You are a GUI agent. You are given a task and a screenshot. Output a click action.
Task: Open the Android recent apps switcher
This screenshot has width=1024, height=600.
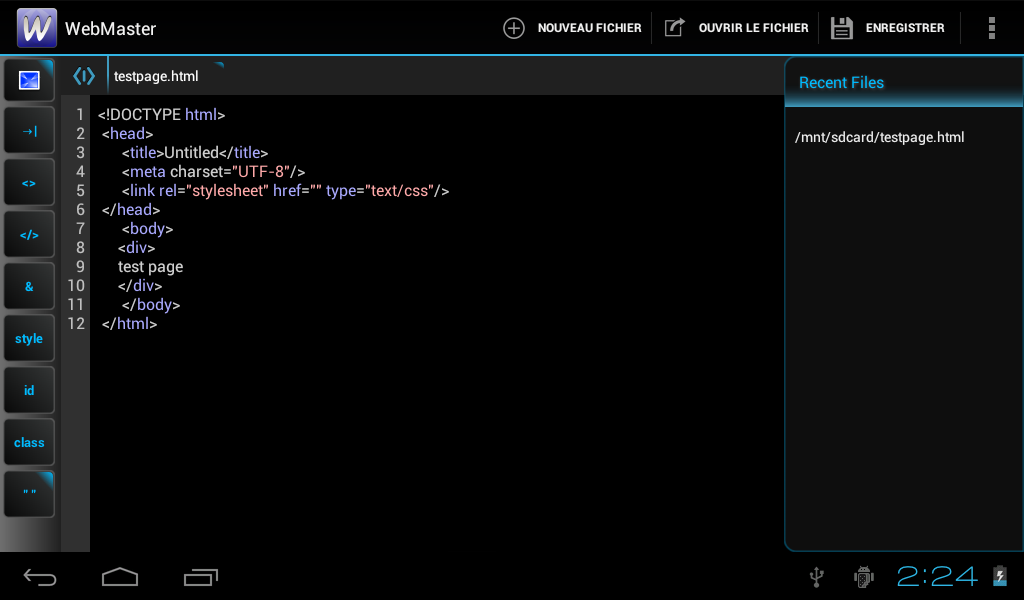pos(201,576)
